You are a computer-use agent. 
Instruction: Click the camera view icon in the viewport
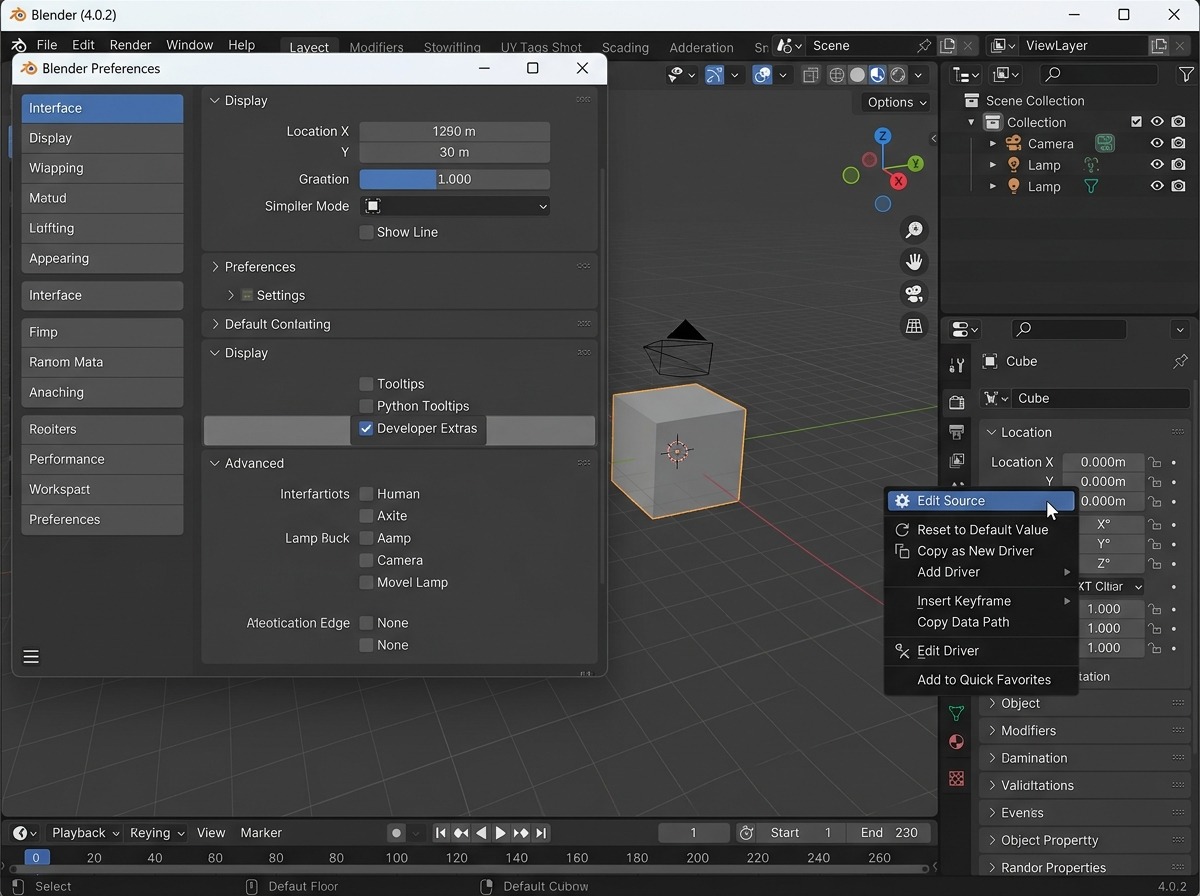pos(914,294)
